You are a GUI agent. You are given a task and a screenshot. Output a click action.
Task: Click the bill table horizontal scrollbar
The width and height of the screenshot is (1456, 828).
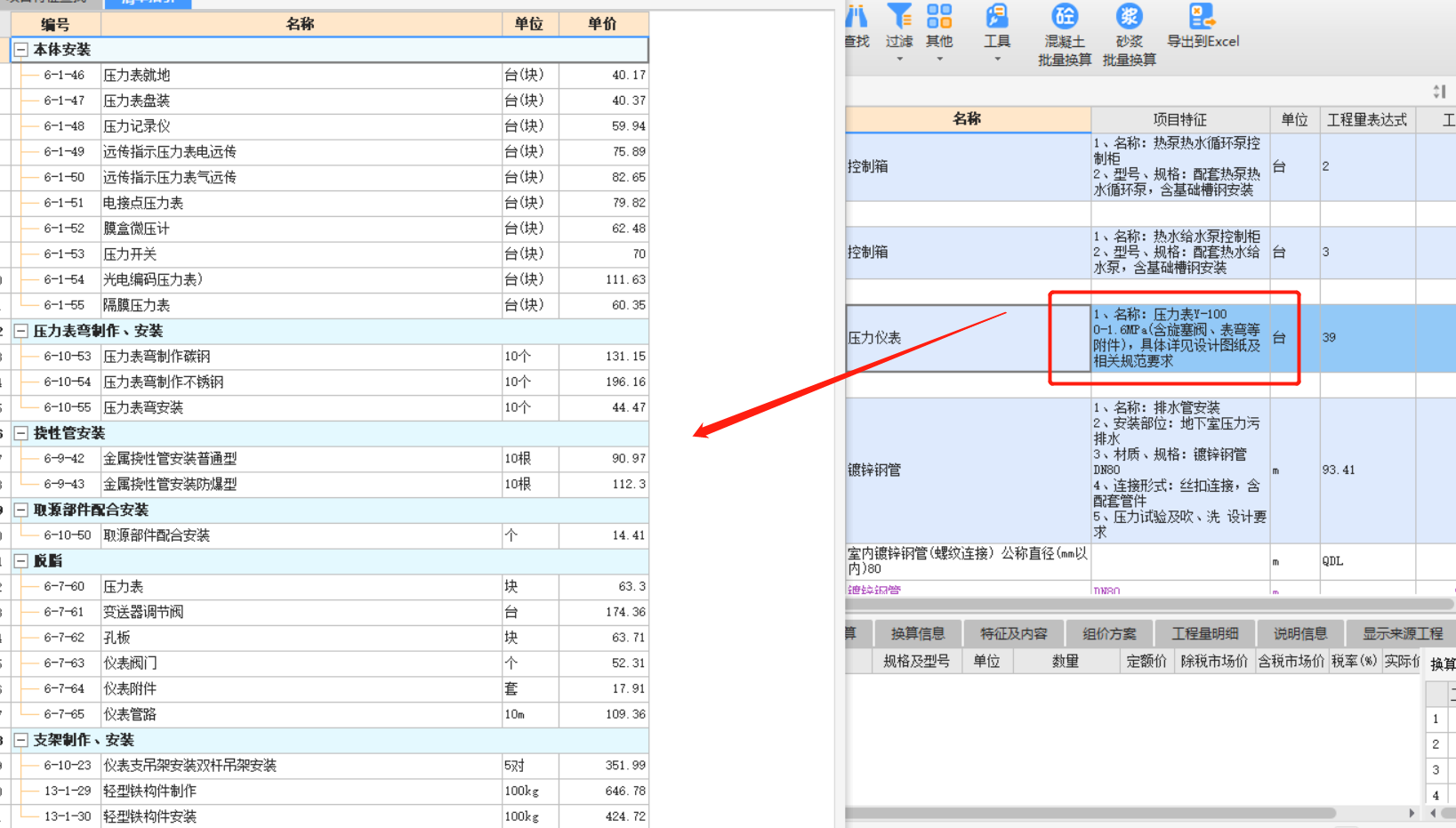click(x=1149, y=604)
